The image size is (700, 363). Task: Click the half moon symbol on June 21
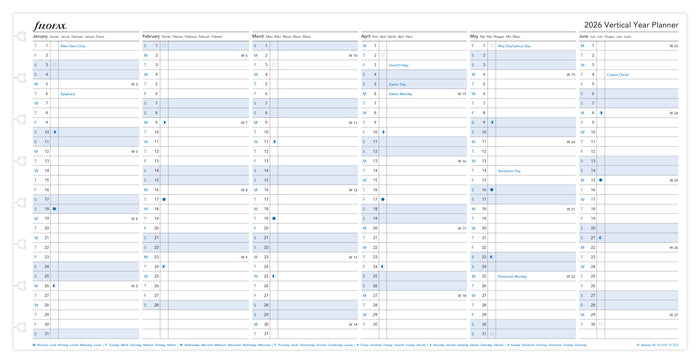click(x=601, y=238)
